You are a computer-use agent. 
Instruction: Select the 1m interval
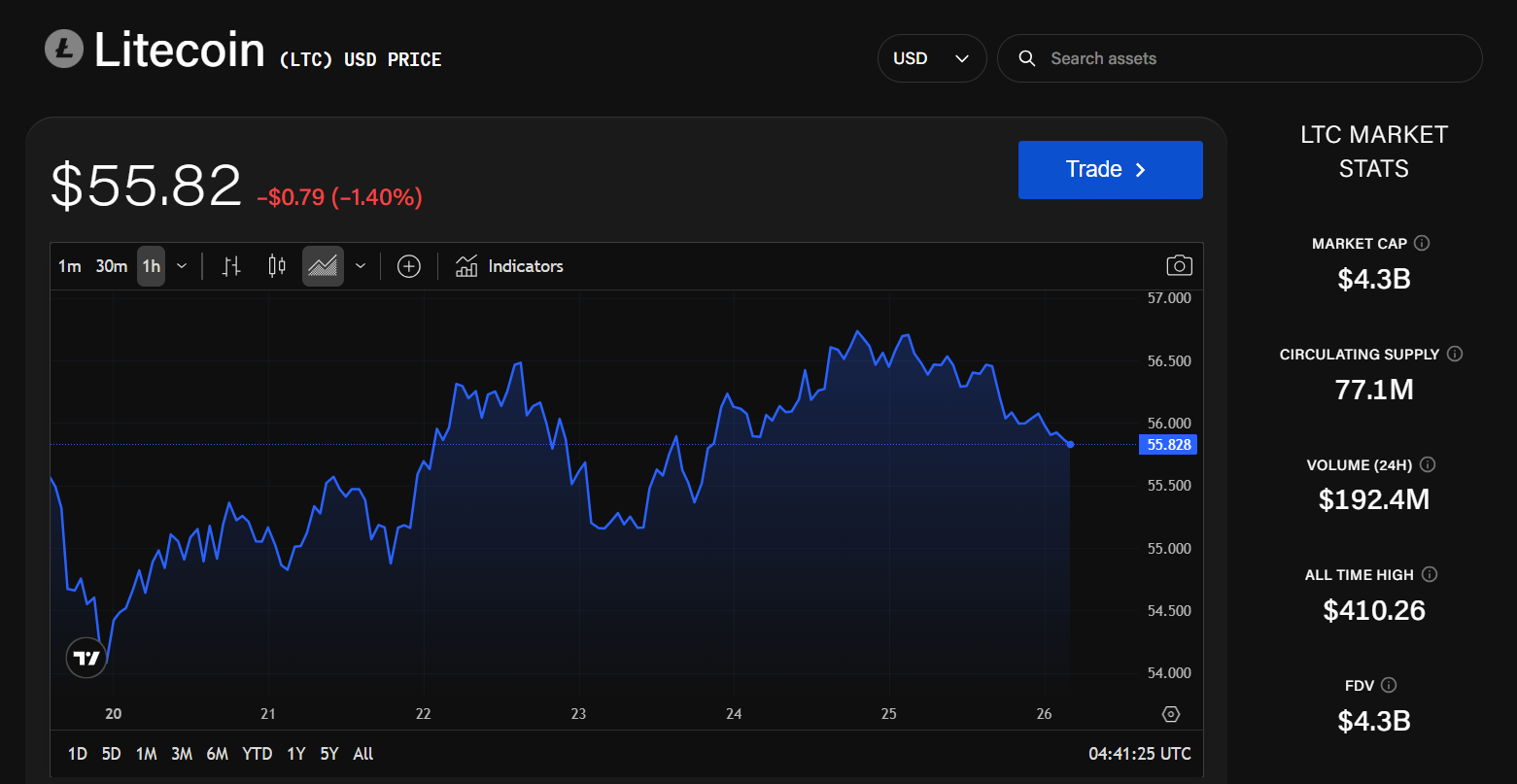(x=69, y=266)
